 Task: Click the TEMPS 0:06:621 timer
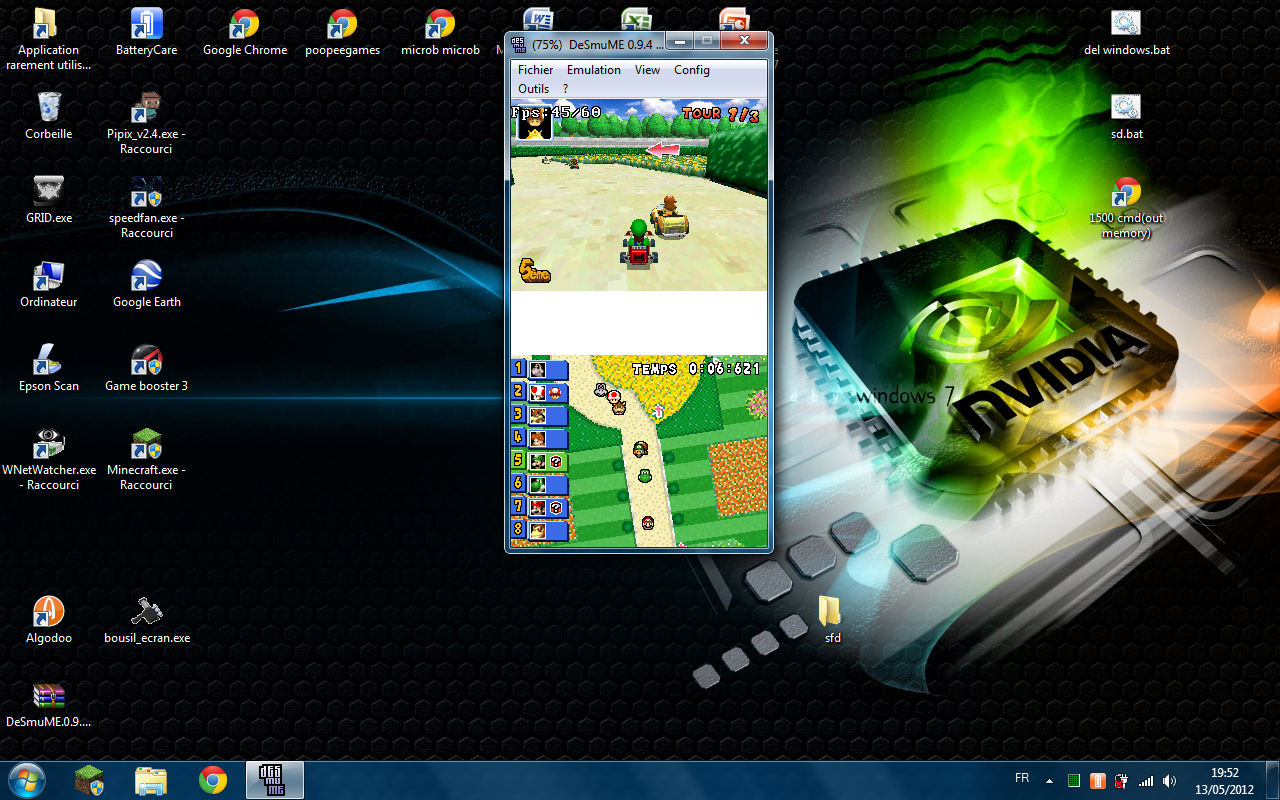click(696, 369)
